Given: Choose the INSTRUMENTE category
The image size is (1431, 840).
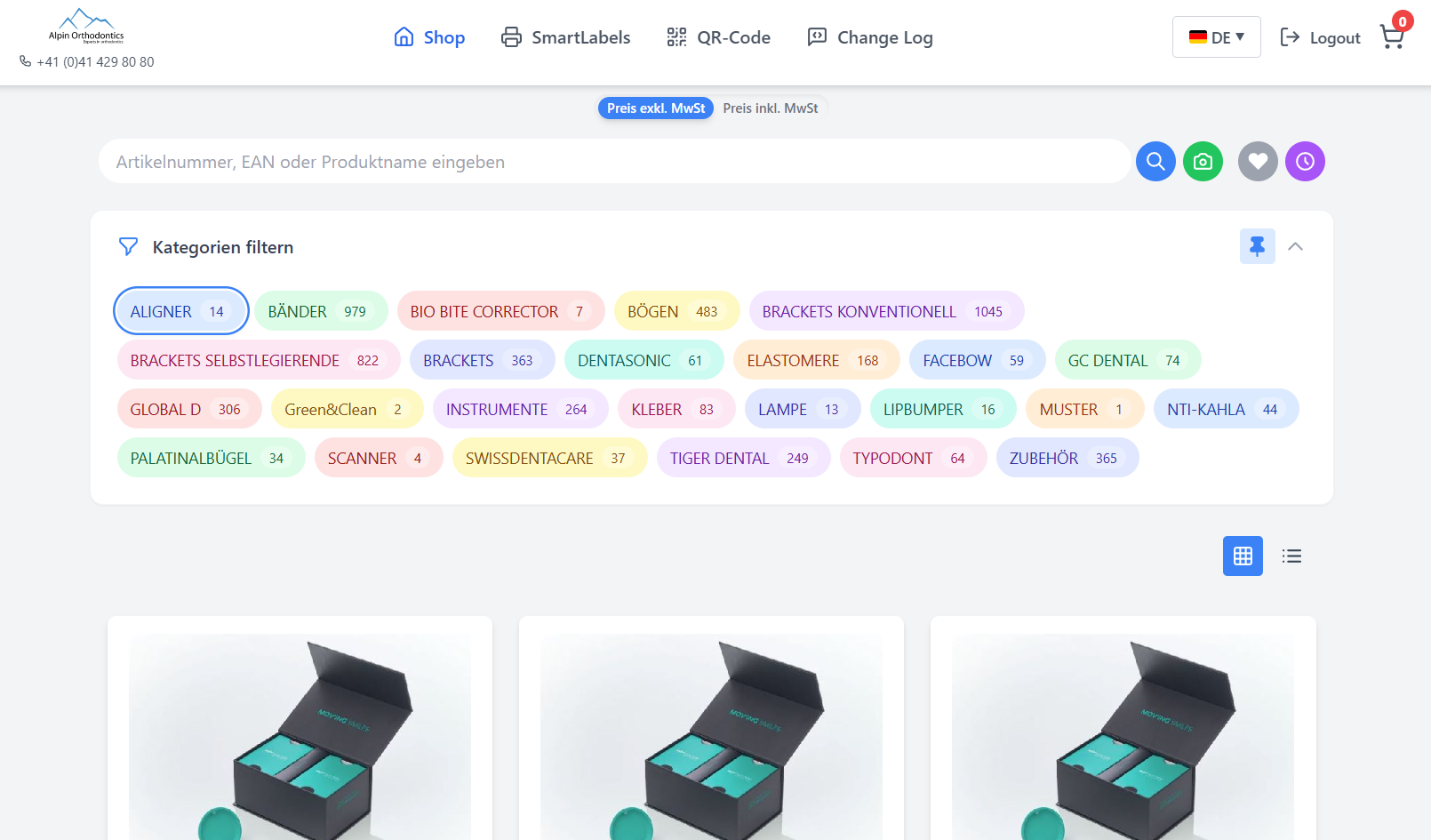Looking at the screenshot, I should pyautogui.click(x=520, y=409).
